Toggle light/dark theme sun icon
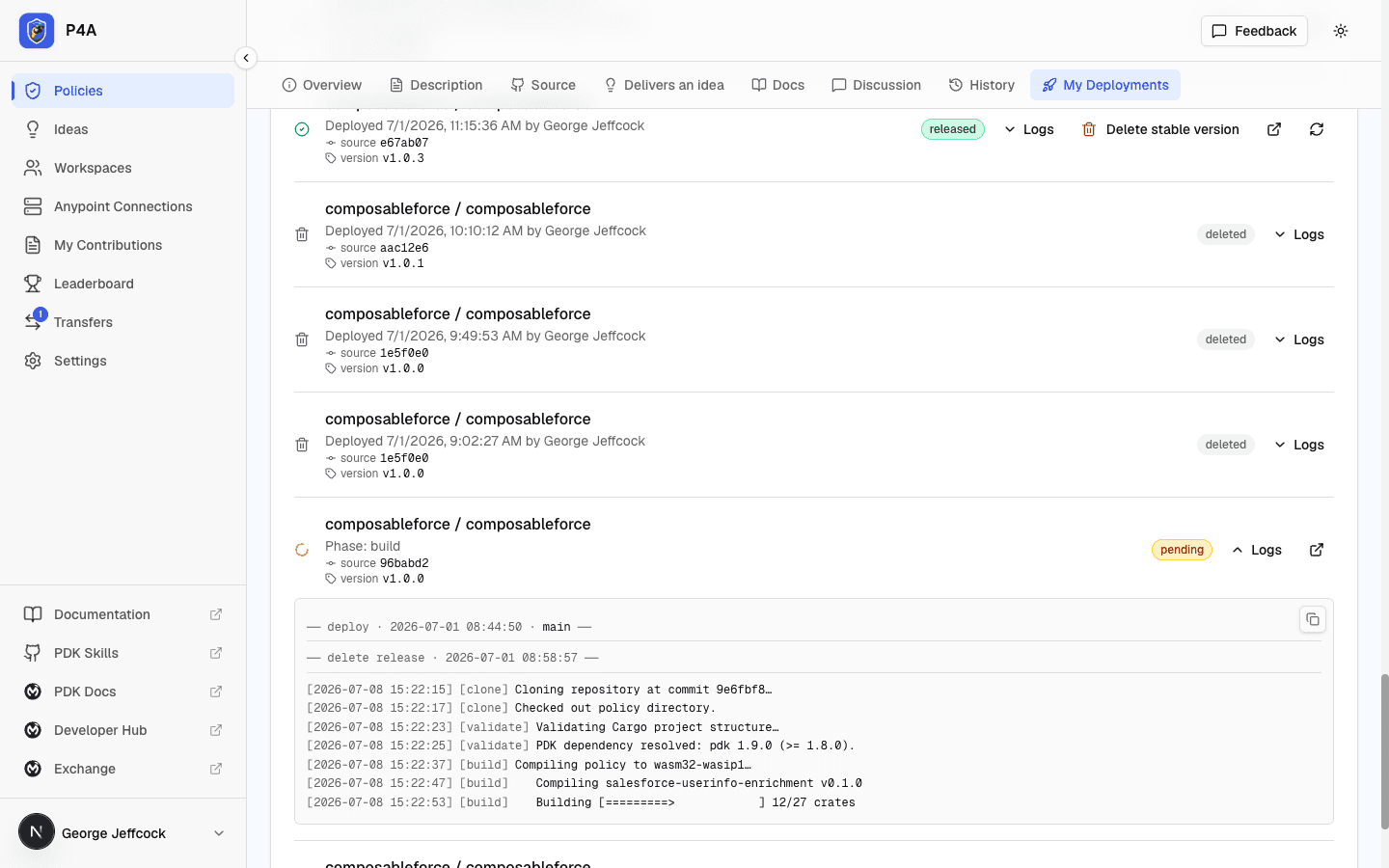 (x=1341, y=31)
